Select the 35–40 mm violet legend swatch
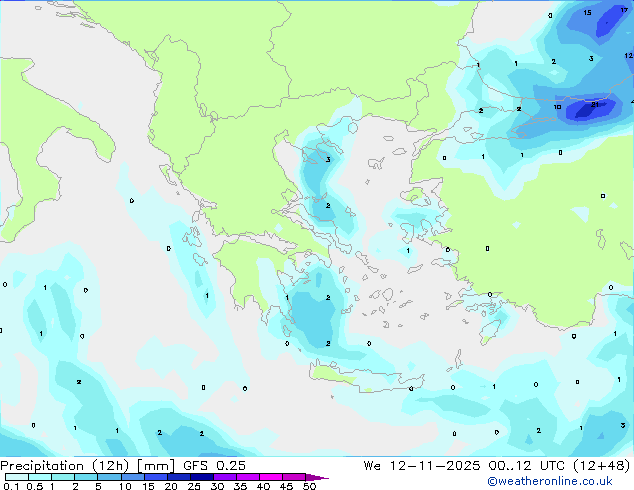 tap(247, 477)
